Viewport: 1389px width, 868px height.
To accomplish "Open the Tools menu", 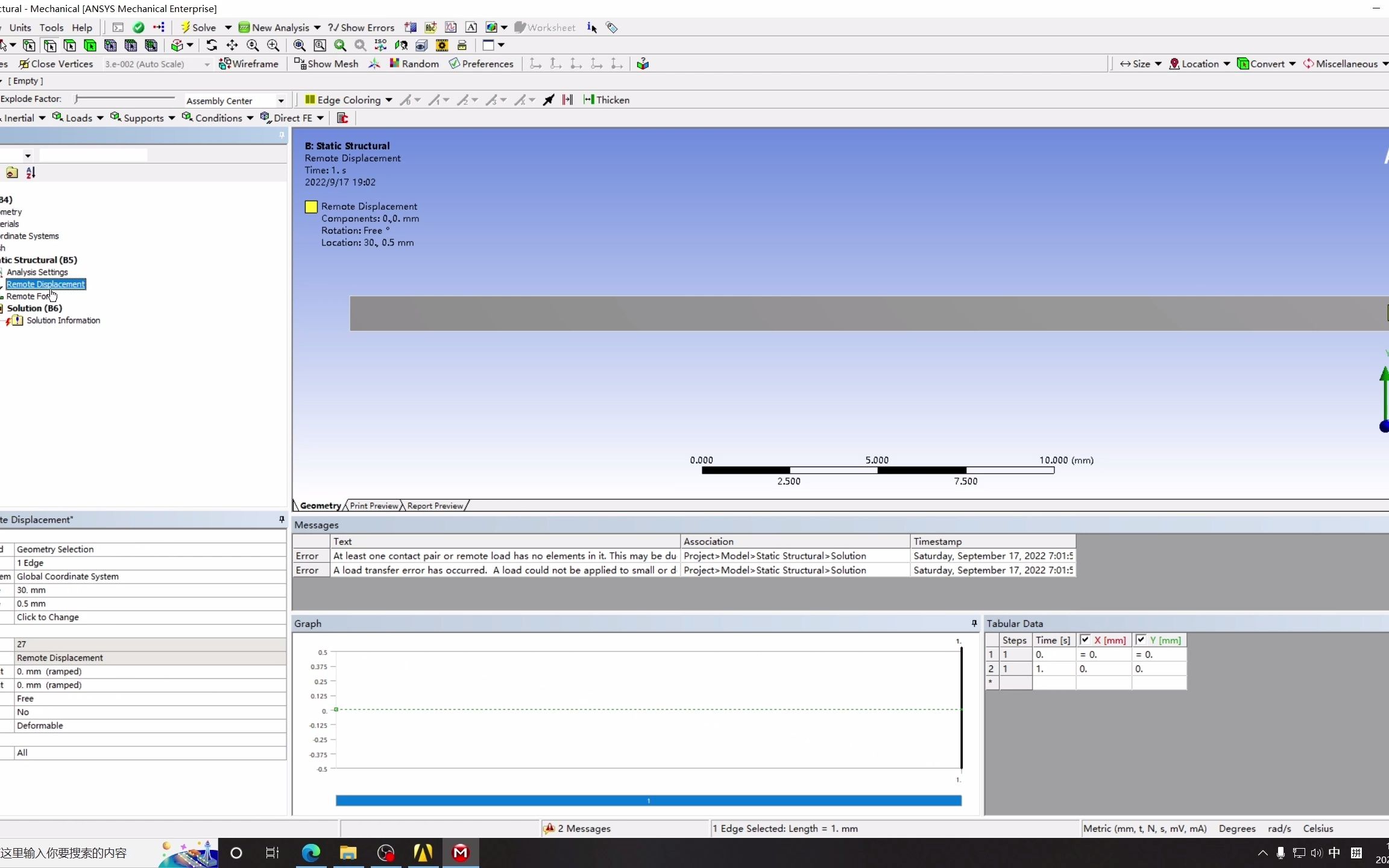I will pyautogui.click(x=52, y=27).
